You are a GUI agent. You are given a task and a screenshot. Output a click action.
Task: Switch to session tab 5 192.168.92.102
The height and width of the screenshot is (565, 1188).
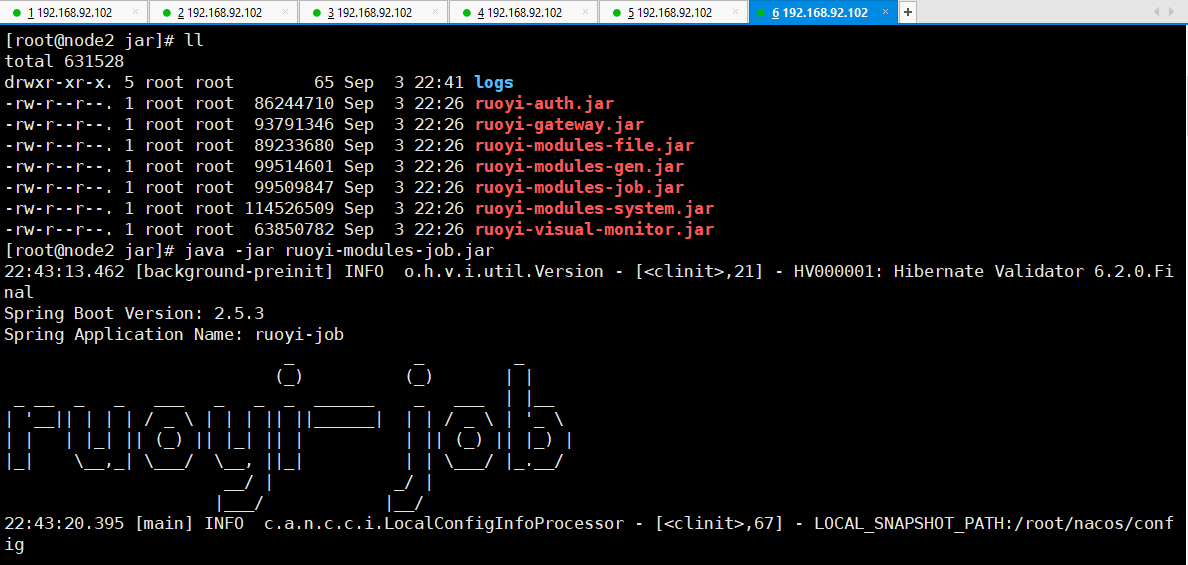click(674, 12)
